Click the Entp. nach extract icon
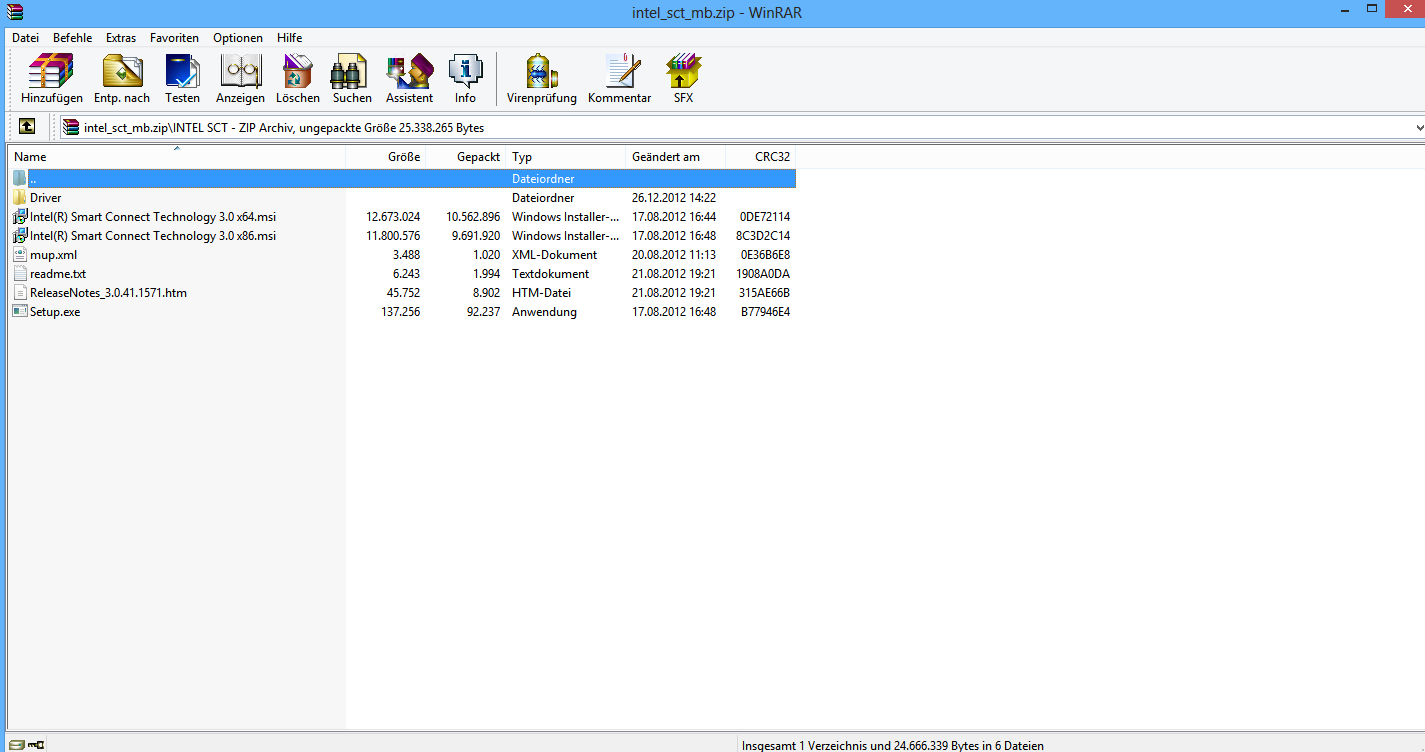The height and width of the screenshot is (752, 1425). (122, 78)
